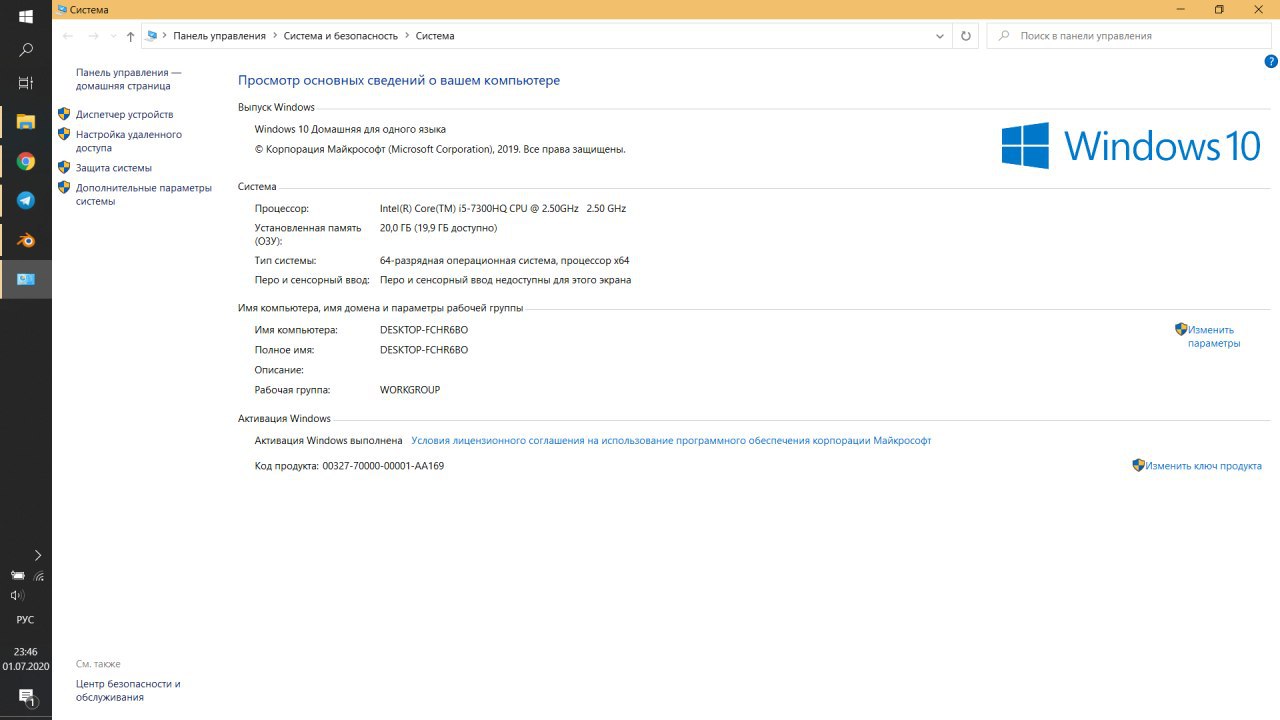Click the address bar computer icon
The image size is (1280, 720).
click(x=152, y=36)
